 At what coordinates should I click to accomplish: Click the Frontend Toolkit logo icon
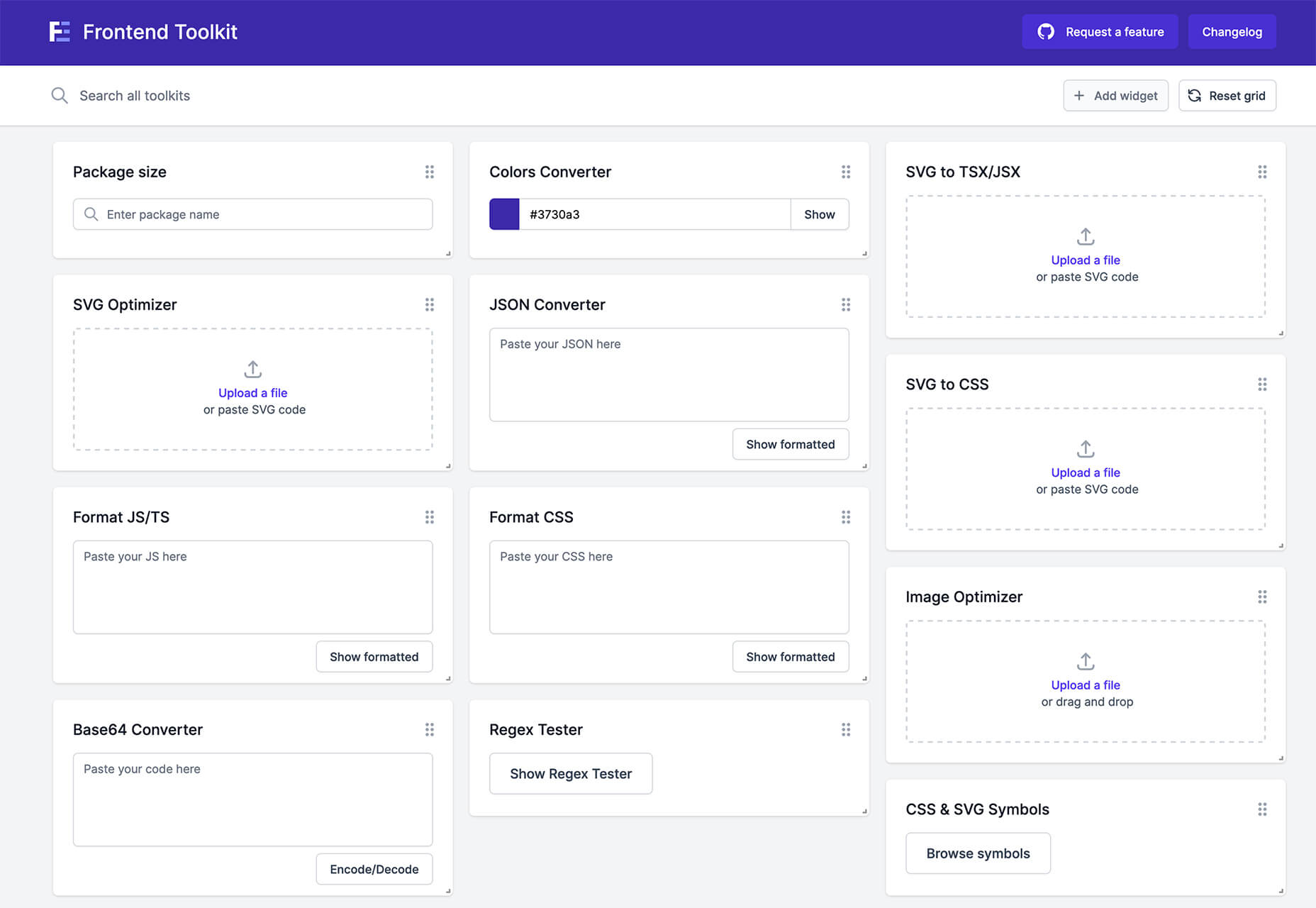[60, 32]
